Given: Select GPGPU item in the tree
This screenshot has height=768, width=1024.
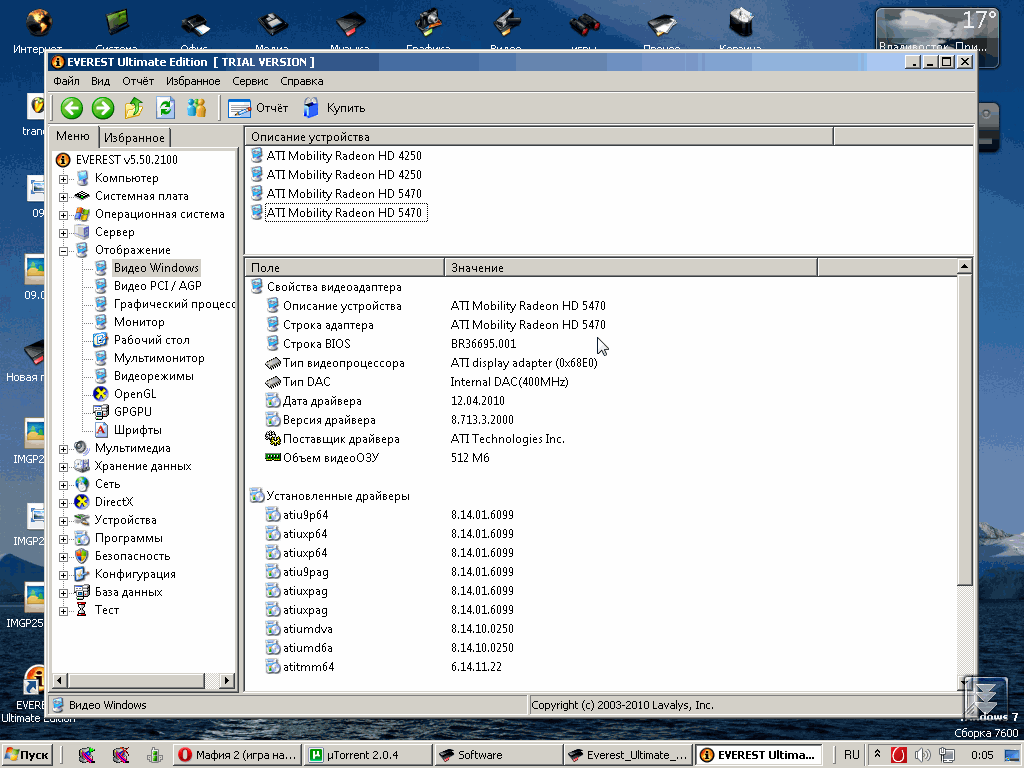Looking at the screenshot, I should (135, 412).
